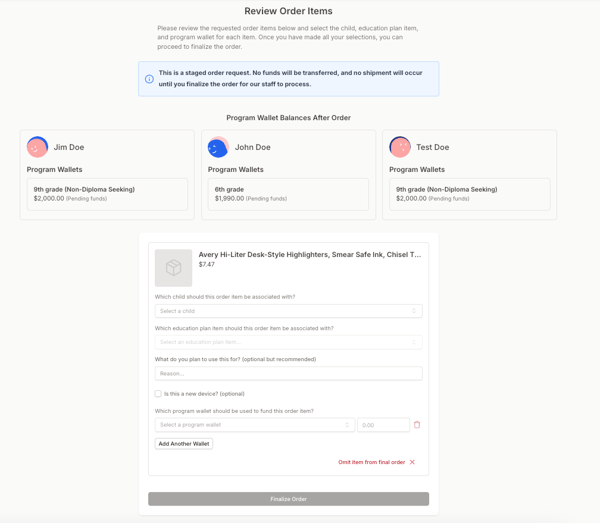Click John Doe's avatar icon
The width and height of the screenshot is (600, 523).
tap(218, 147)
